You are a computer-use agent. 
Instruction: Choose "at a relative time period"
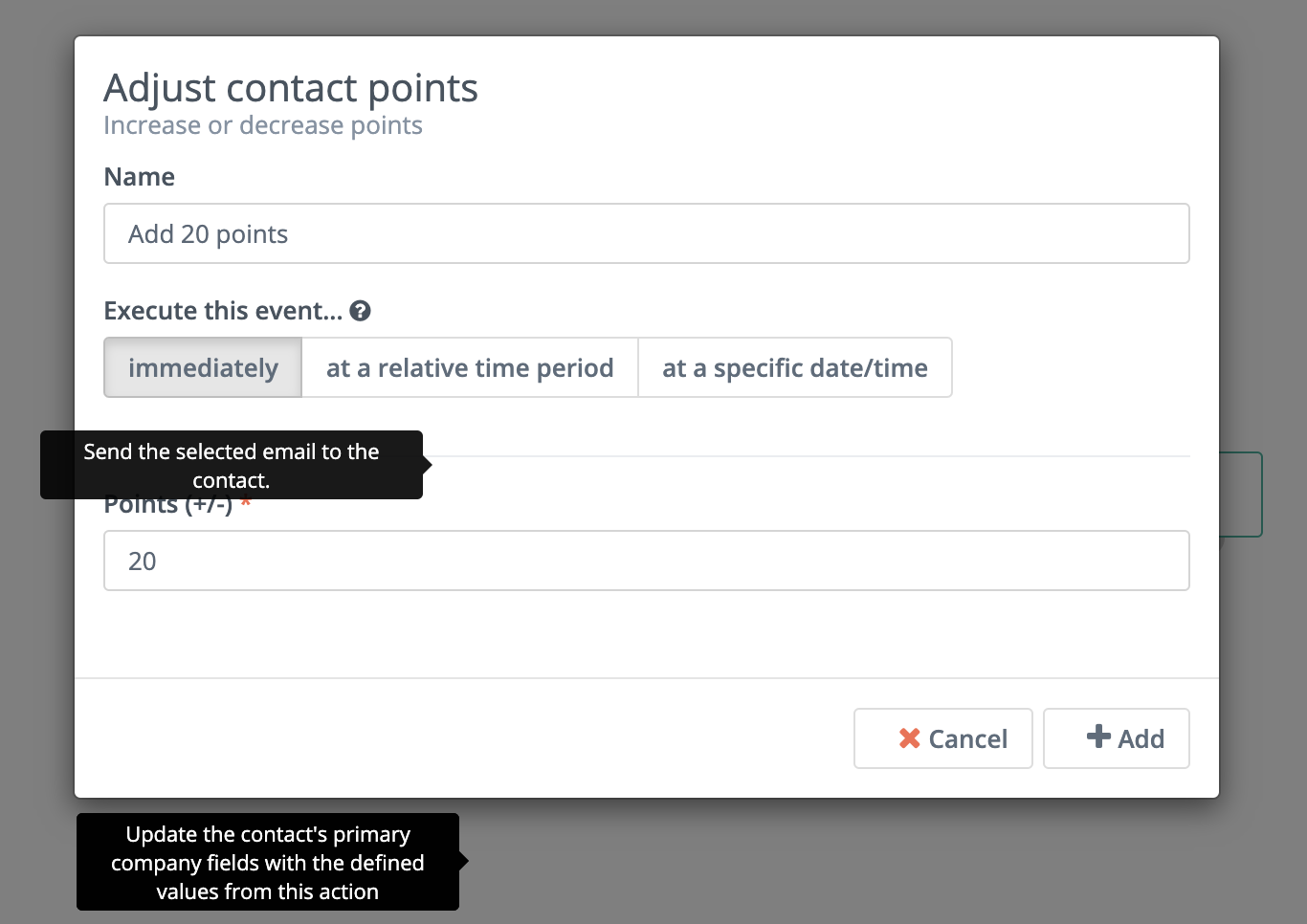(x=470, y=367)
